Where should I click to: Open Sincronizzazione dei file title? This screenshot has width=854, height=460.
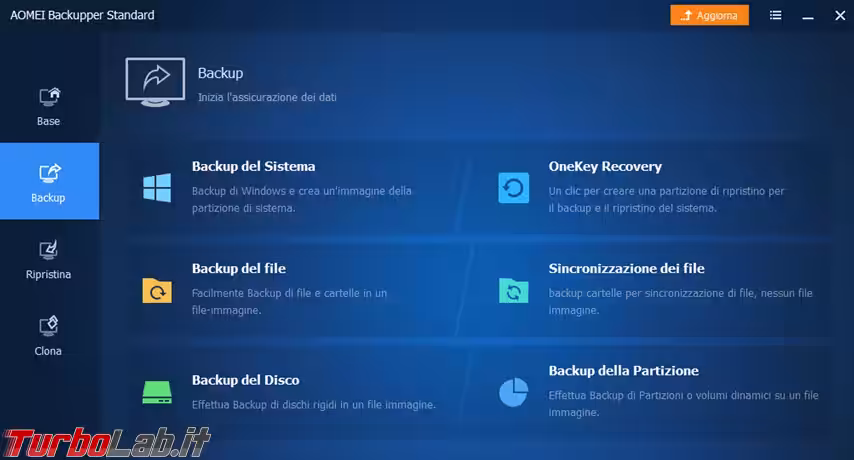click(626, 269)
